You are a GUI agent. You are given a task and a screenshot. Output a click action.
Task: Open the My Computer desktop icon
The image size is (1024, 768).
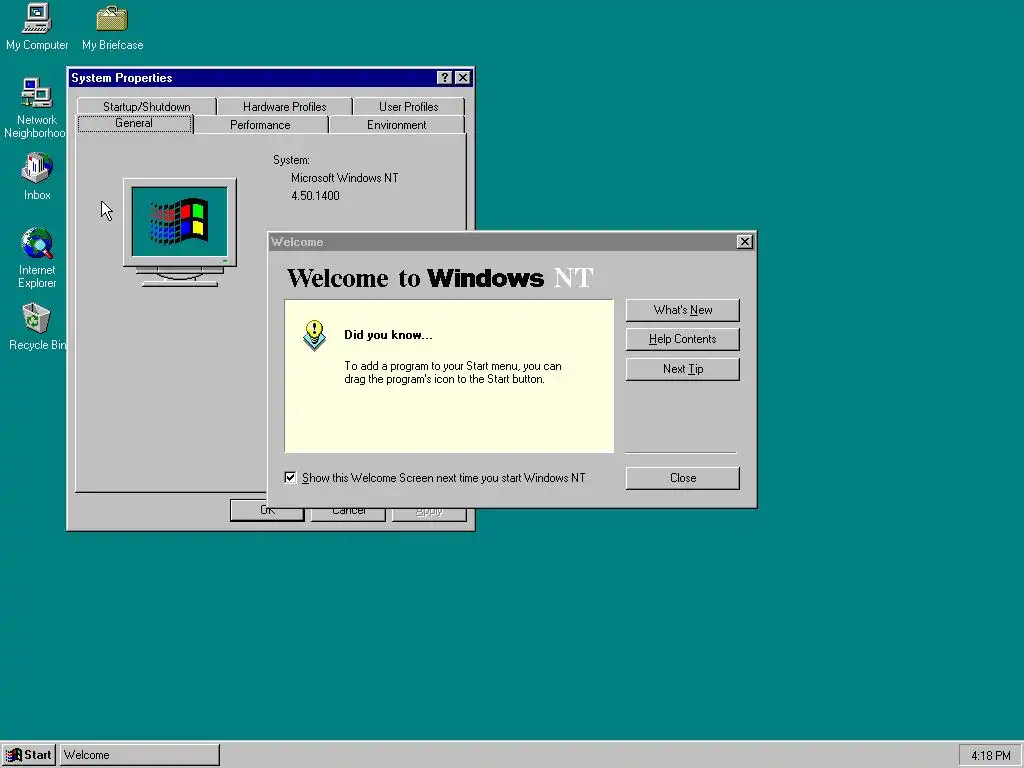point(37,26)
